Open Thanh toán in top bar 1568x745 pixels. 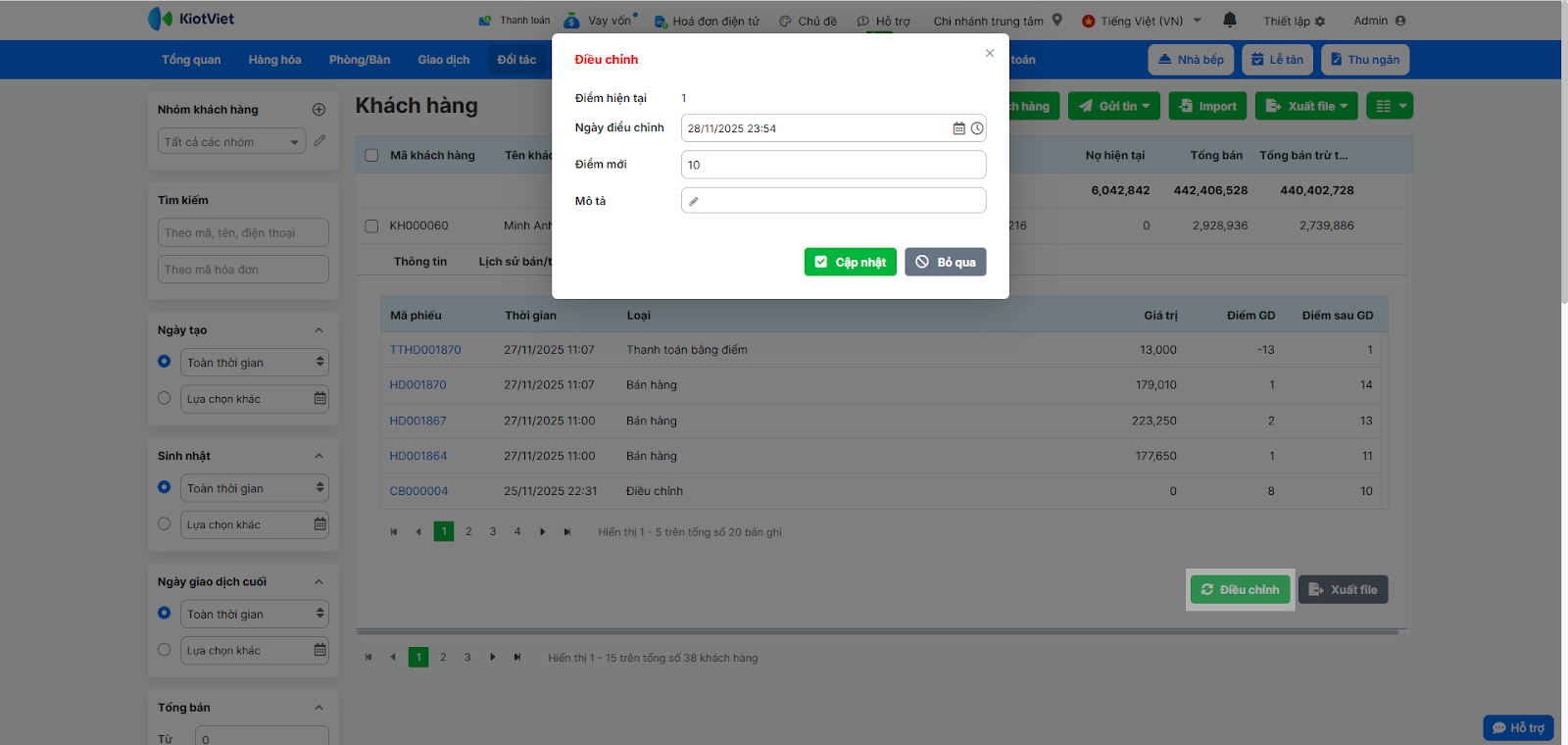click(514, 21)
